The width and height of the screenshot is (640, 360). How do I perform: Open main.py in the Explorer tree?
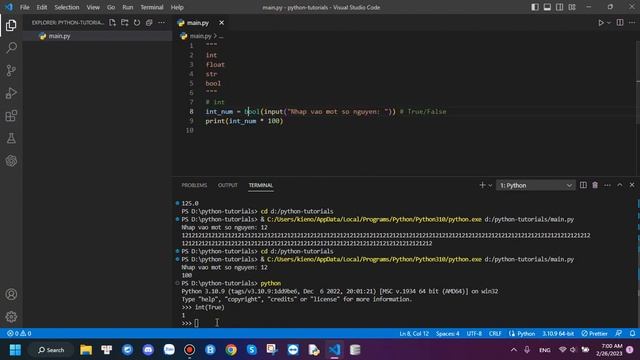click(x=59, y=36)
